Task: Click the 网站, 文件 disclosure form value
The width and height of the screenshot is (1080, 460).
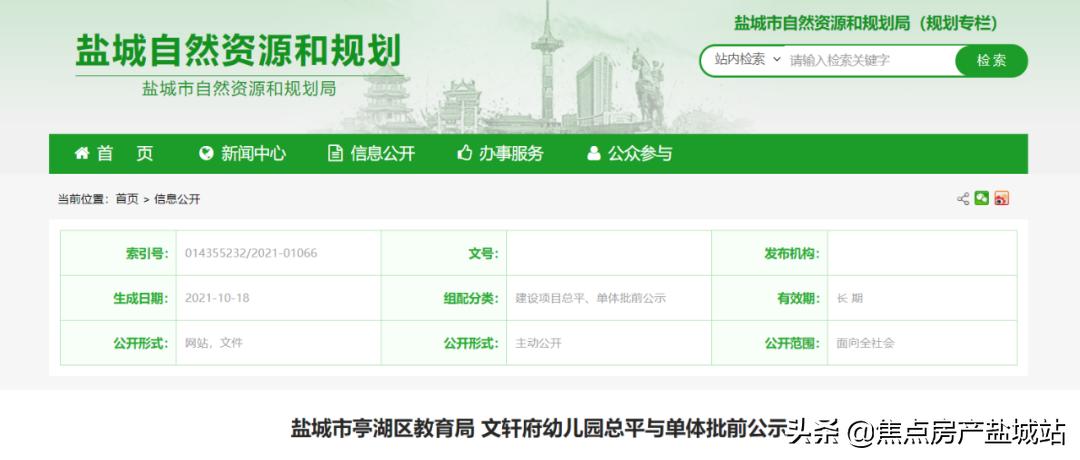Action: tap(214, 342)
